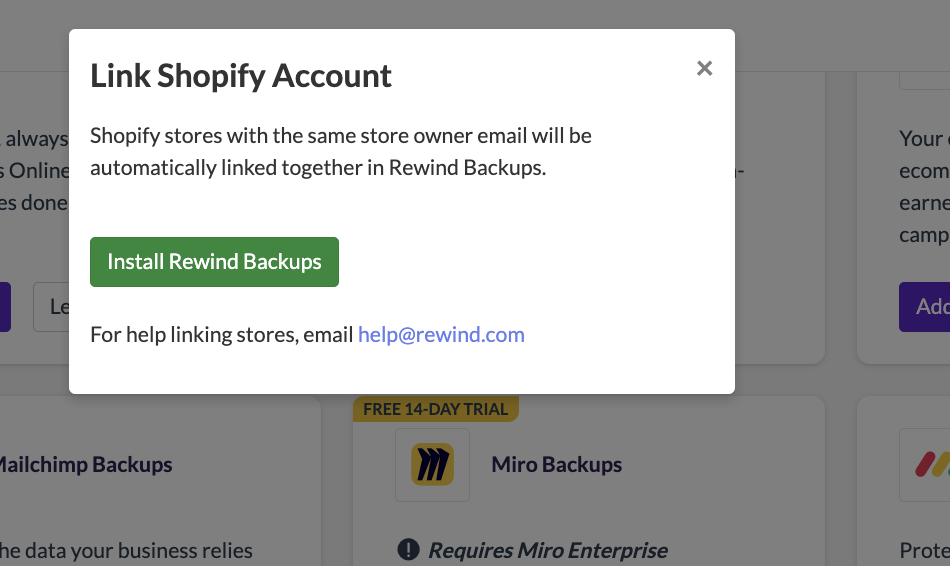950x566 pixels.
Task: Open the Miro Backups card title
Action: pos(556,465)
